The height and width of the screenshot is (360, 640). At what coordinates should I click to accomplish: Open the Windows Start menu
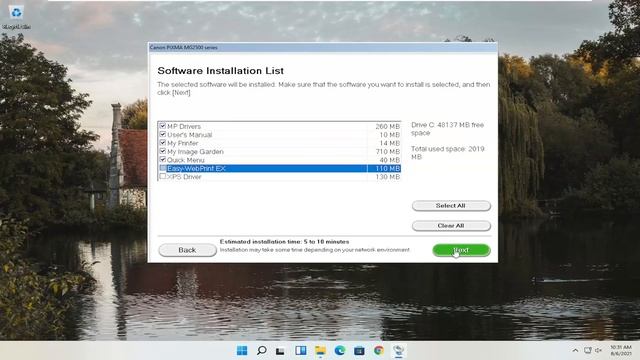coord(242,351)
